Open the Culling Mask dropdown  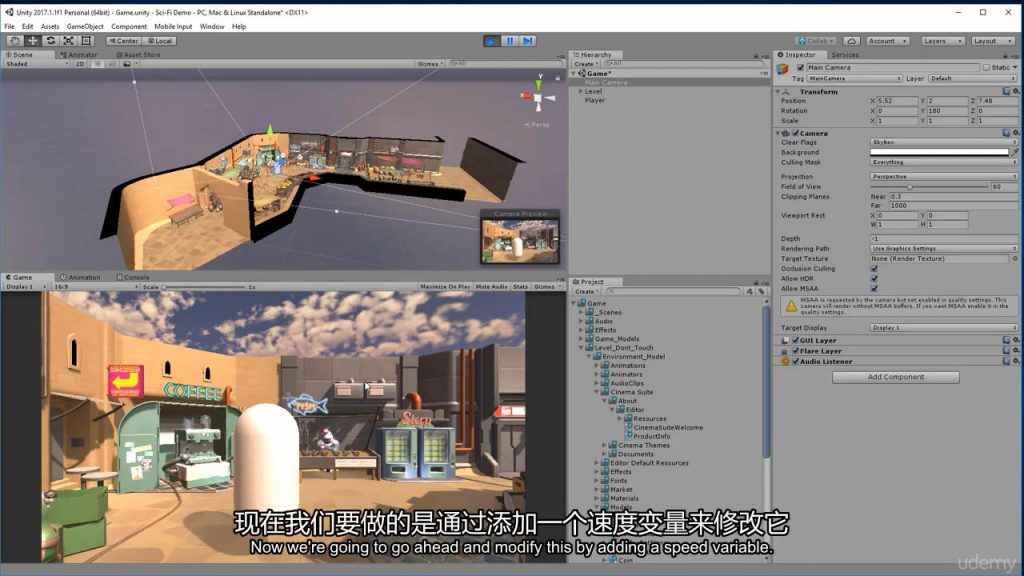point(944,162)
